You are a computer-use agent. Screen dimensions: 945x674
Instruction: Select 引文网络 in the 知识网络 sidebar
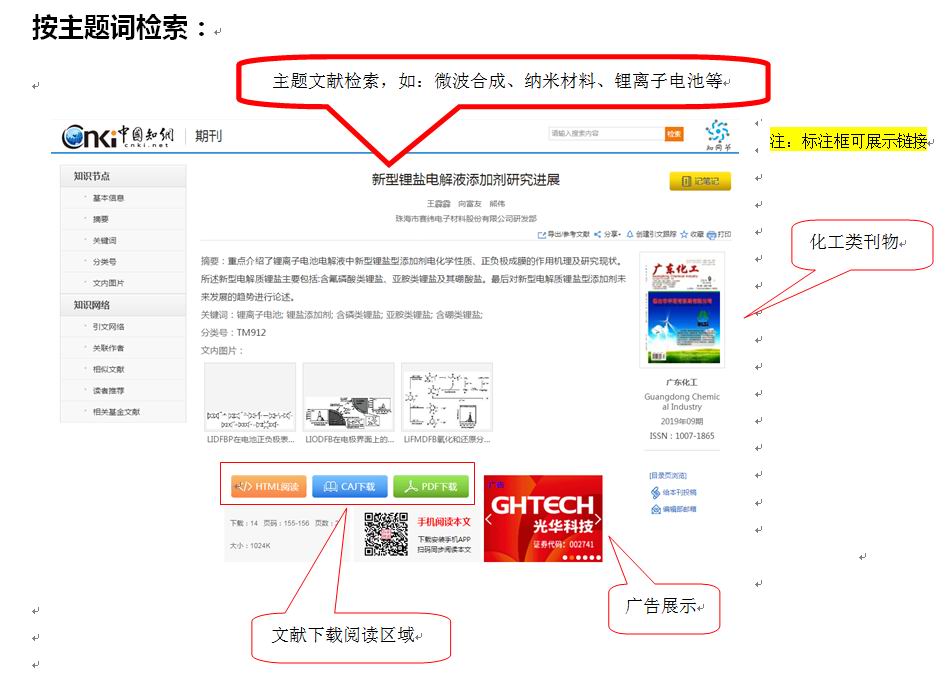click(108, 327)
